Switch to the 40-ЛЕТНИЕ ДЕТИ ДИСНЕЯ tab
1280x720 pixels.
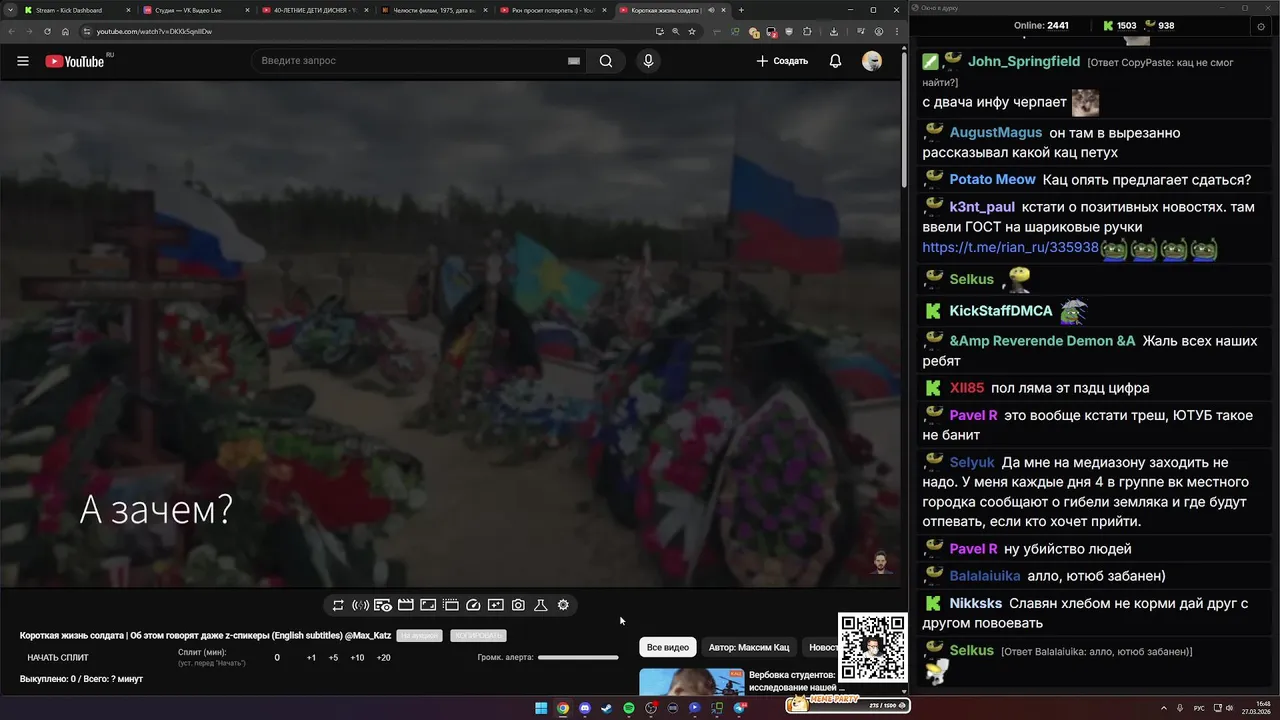315,10
